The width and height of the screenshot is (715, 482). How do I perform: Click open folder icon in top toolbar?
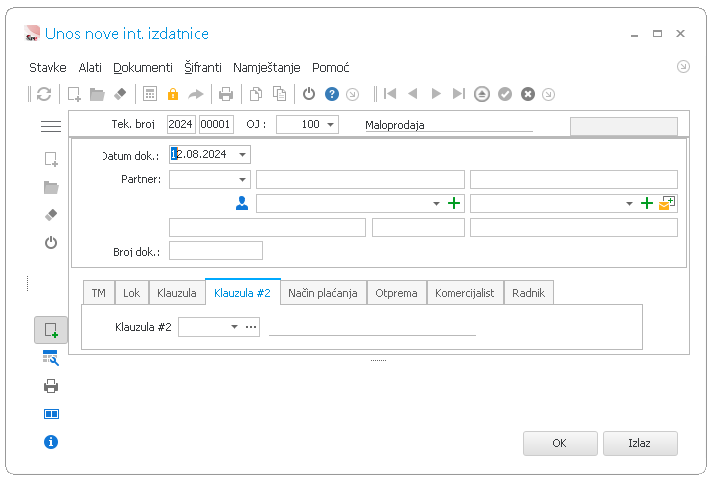97,94
